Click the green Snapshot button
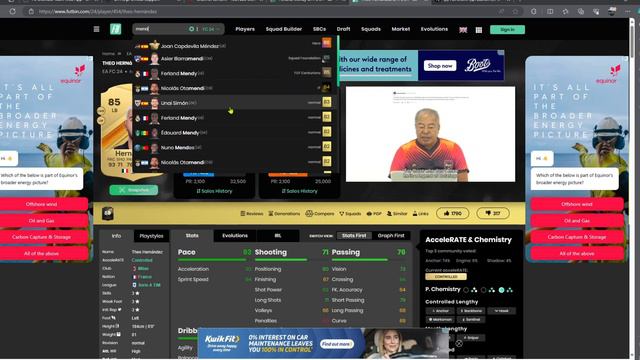 point(134,190)
